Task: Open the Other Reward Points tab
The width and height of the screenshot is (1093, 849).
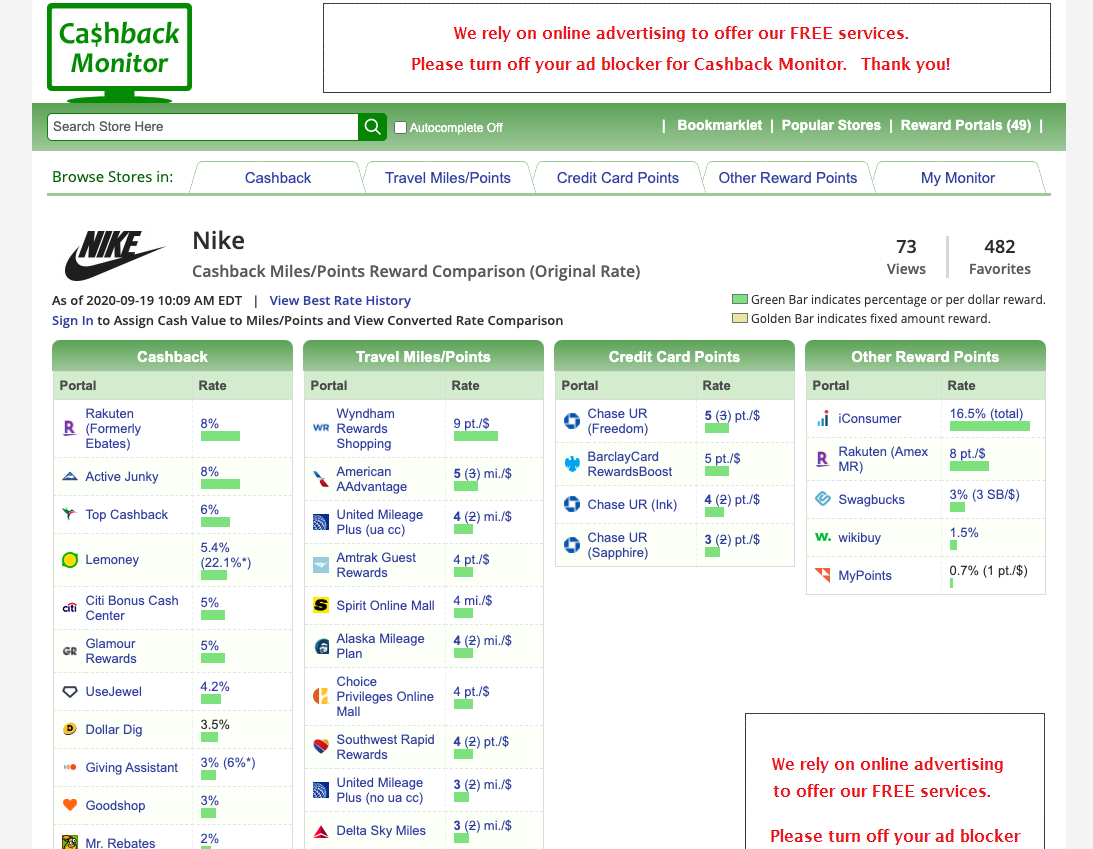Action: pyautogui.click(x=788, y=178)
